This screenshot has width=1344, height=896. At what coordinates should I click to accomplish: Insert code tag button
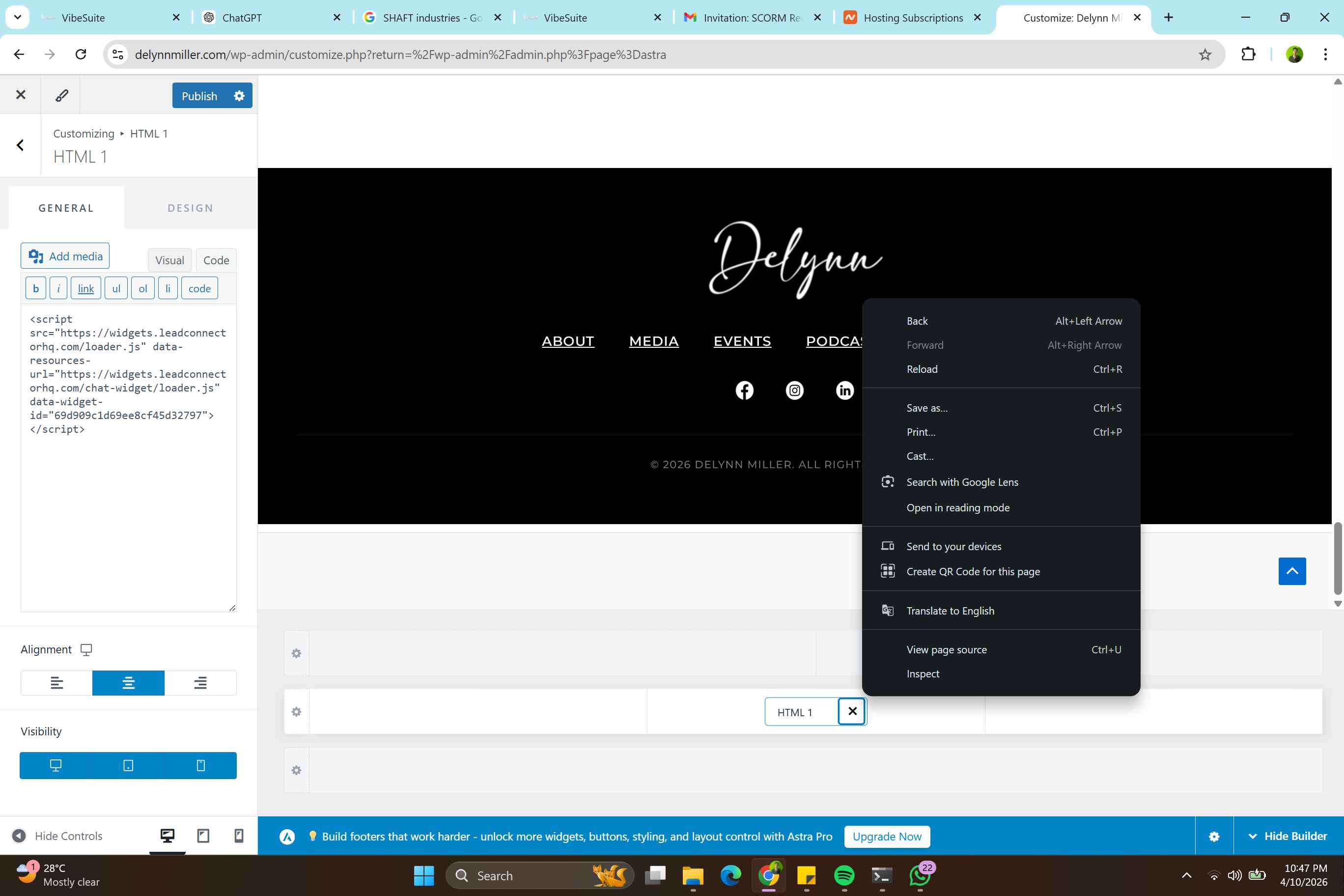(x=199, y=288)
